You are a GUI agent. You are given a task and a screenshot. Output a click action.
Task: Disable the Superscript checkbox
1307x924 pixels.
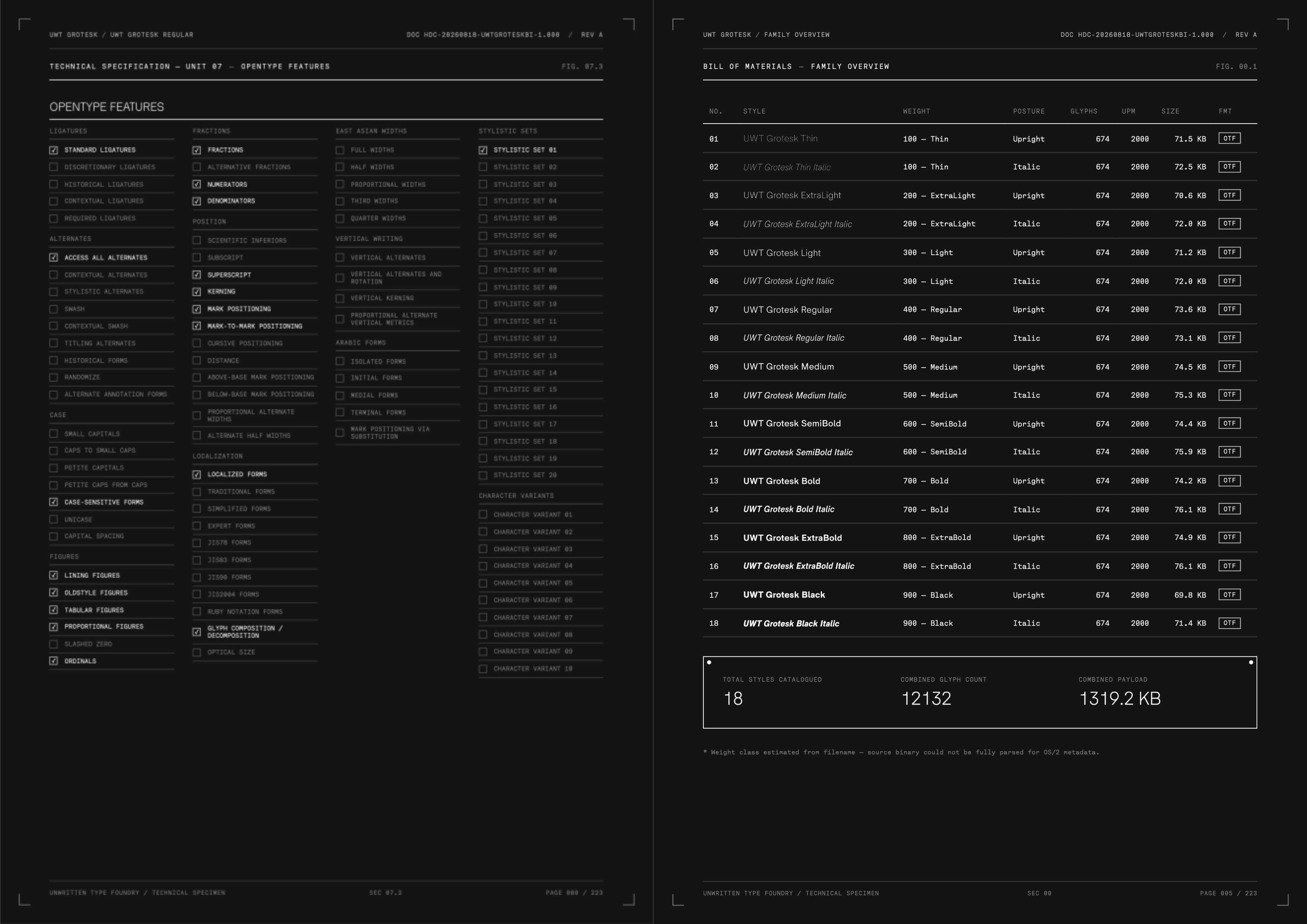pyautogui.click(x=196, y=275)
